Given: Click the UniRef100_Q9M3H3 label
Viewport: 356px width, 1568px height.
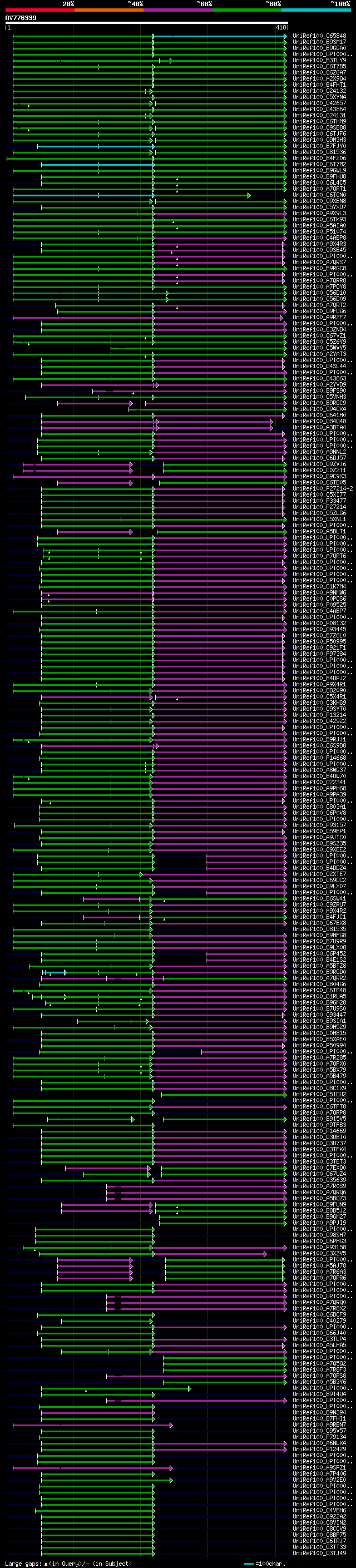Looking at the screenshot, I should pyautogui.click(x=319, y=140).
